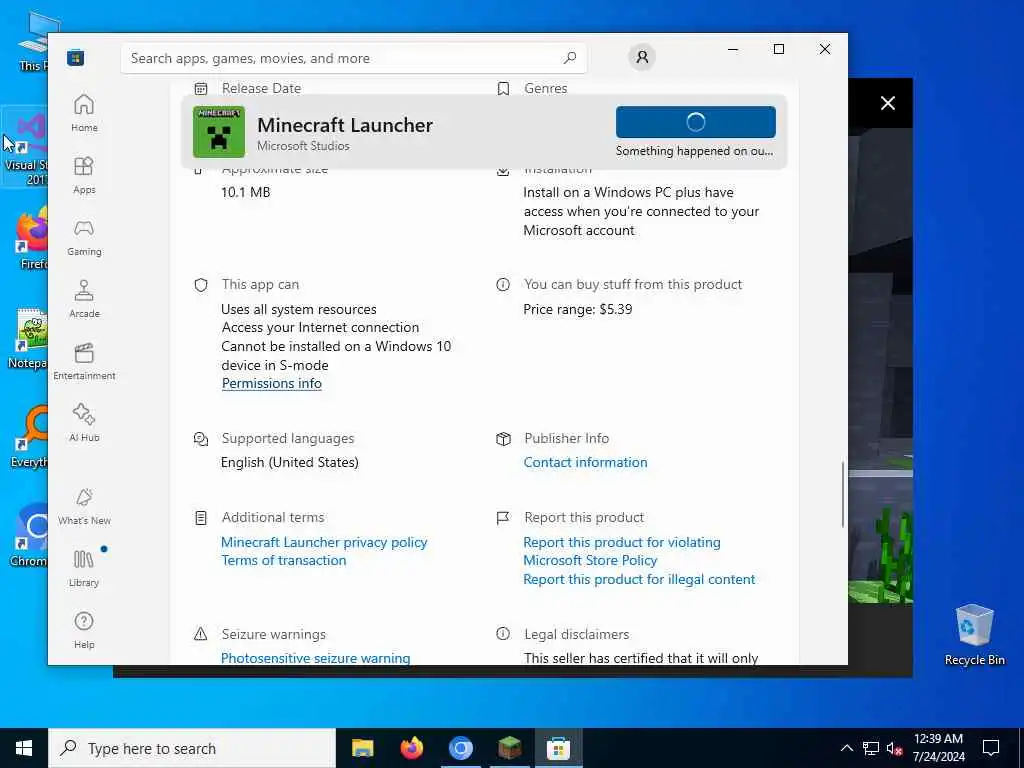
Task: Open the user account profile icon
Action: click(642, 57)
